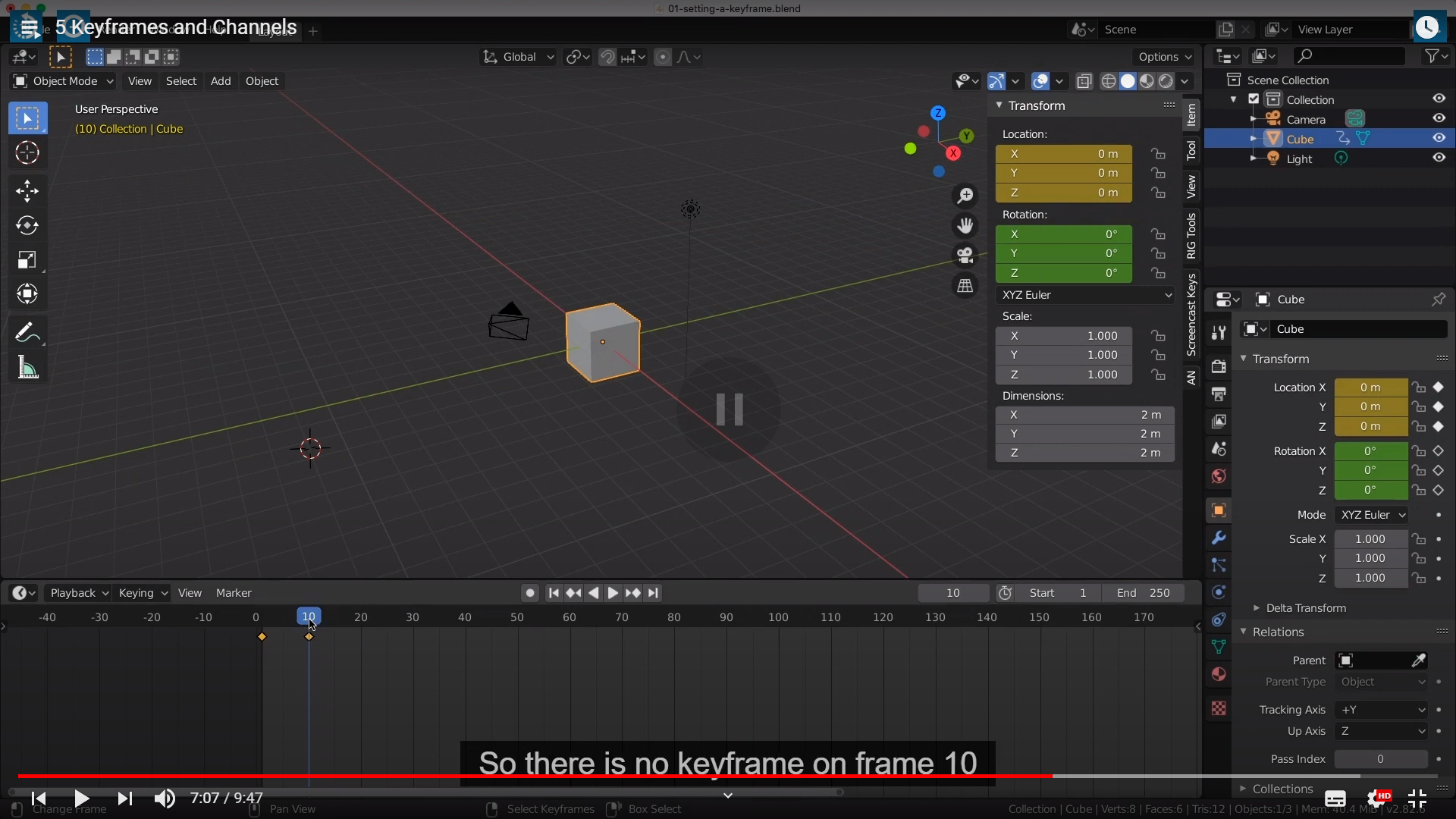The width and height of the screenshot is (1456, 819).
Task: Open the XYZ Euler rotation mode dropdown
Action: [x=1085, y=295]
